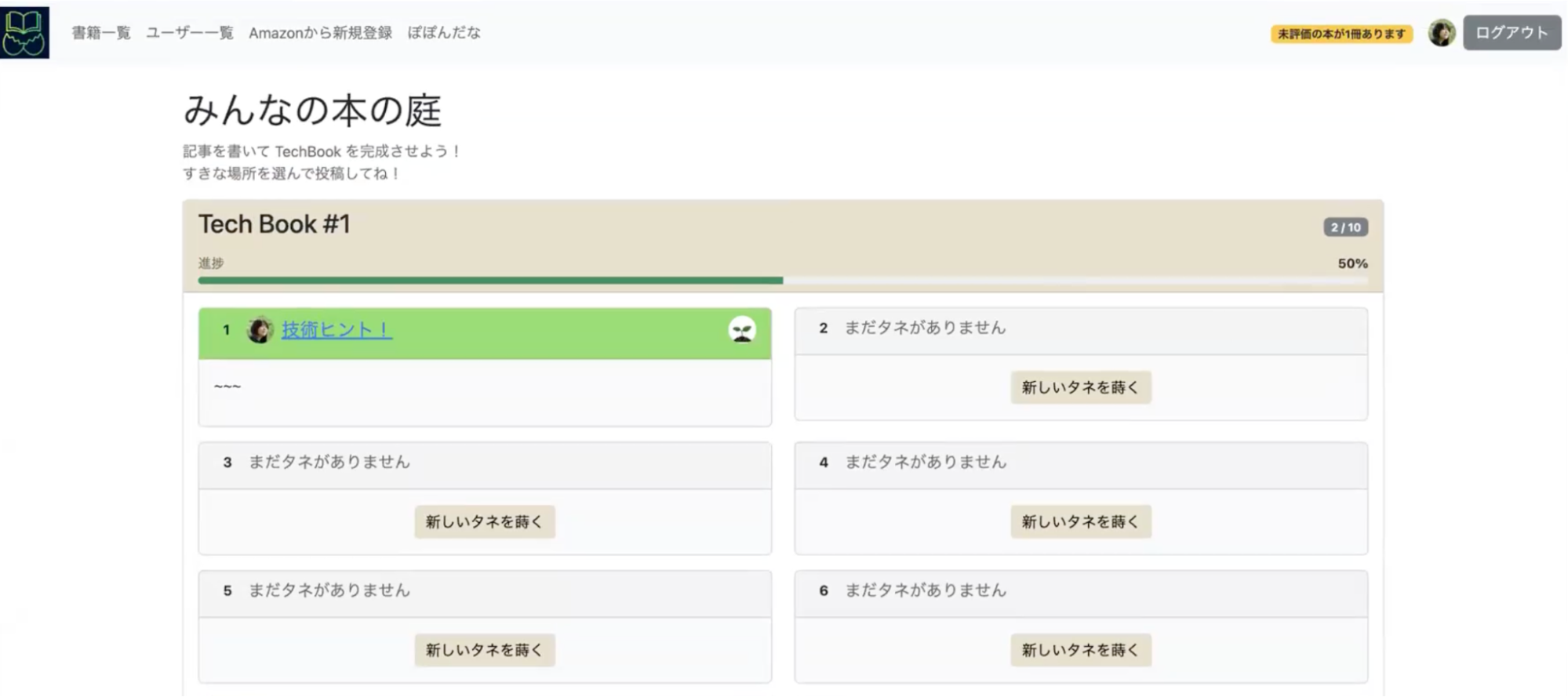Plant a new seed in slot 3
Viewport: 1568px width, 697px height.
484,522
